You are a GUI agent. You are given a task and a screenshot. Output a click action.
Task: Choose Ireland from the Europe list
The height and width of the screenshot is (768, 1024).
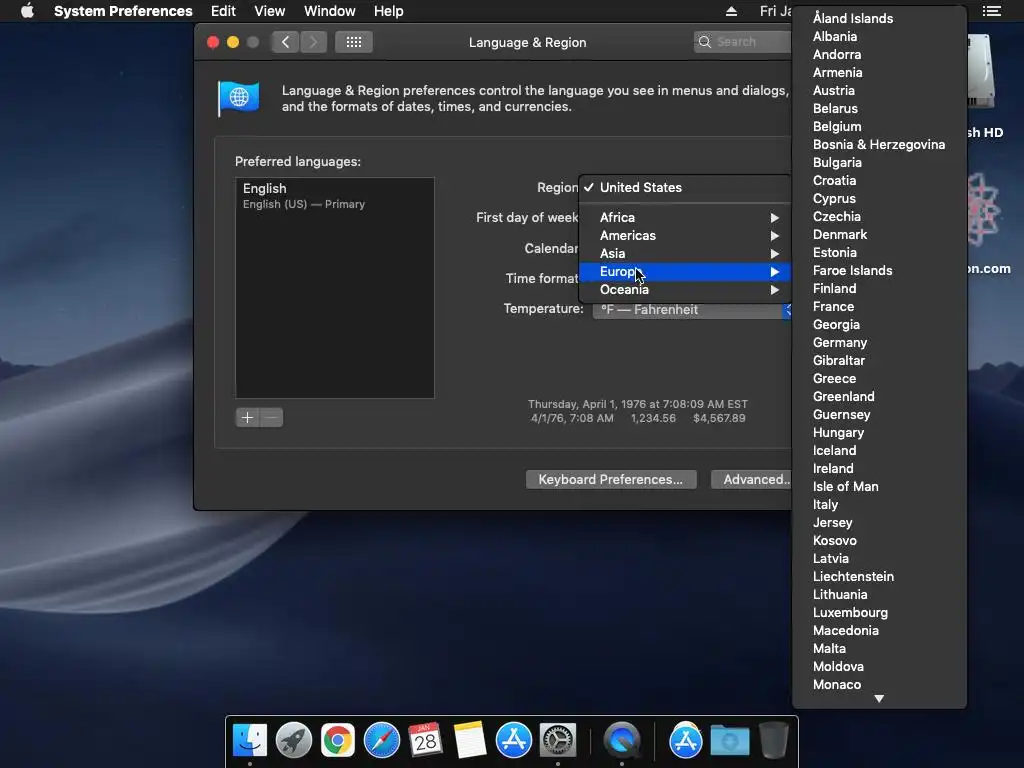pyautogui.click(x=879, y=468)
